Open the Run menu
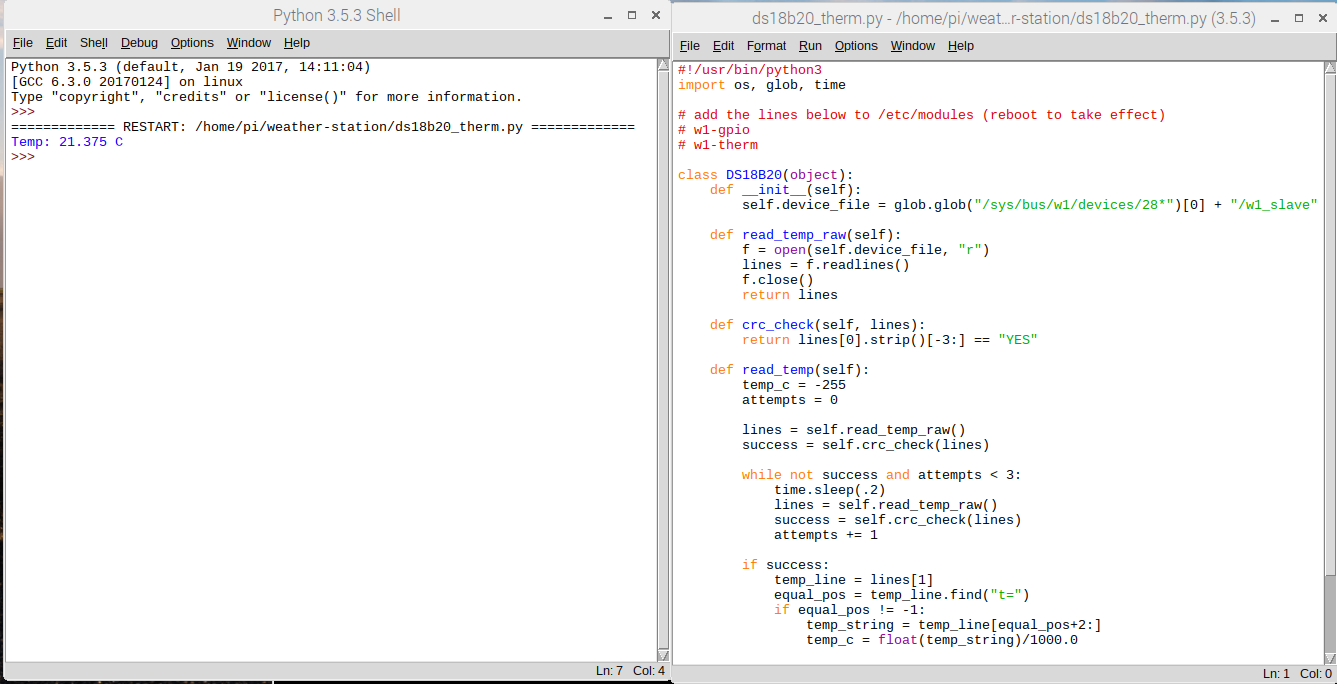Image resolution: width=1337 pixels, height=684 pixels. 811,46
